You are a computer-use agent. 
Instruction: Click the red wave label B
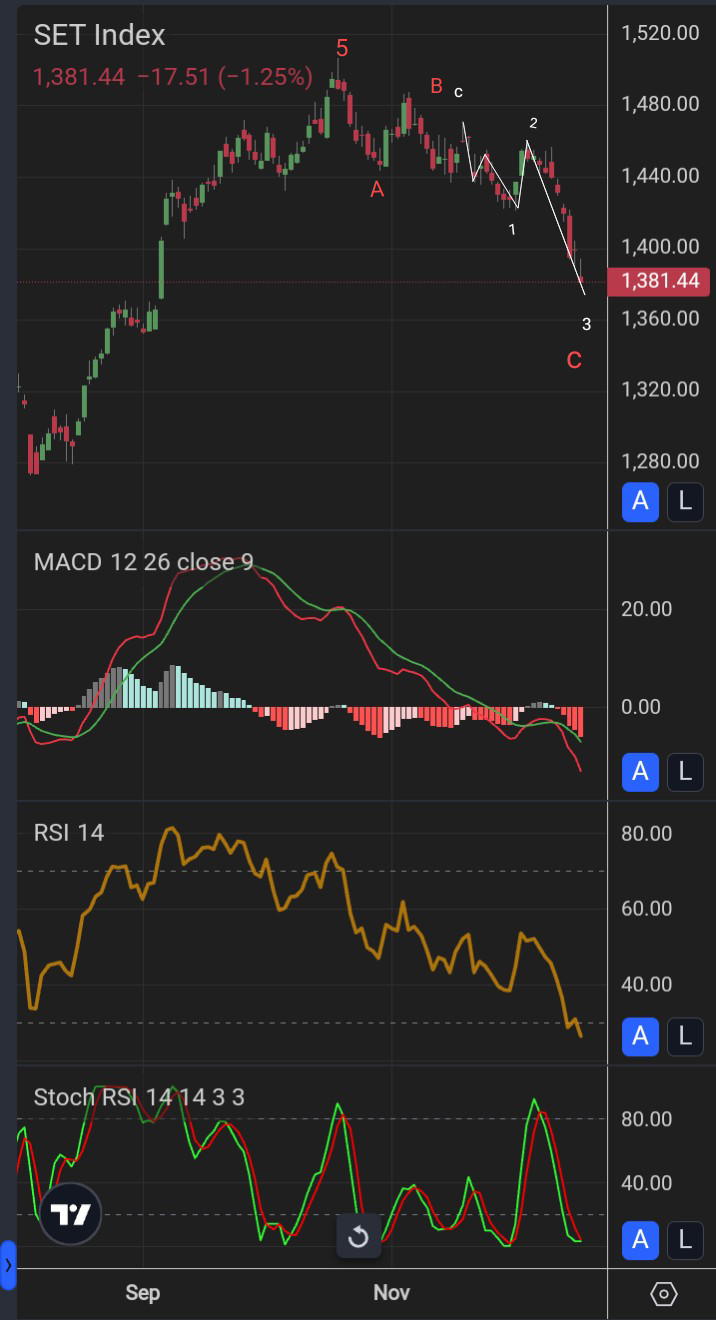point(436,86)
